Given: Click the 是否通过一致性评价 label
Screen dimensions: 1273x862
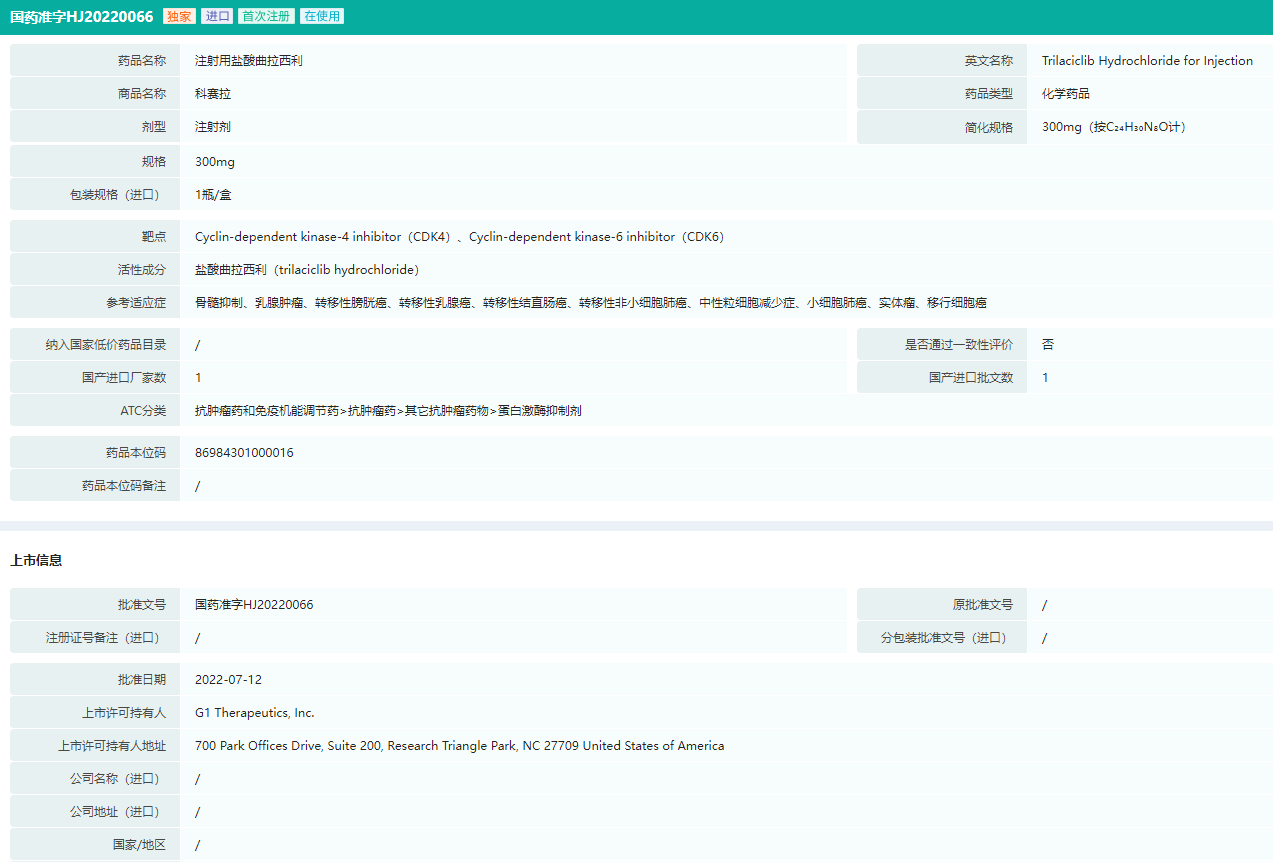Looking at the screenshot, I should coord(959,345).
